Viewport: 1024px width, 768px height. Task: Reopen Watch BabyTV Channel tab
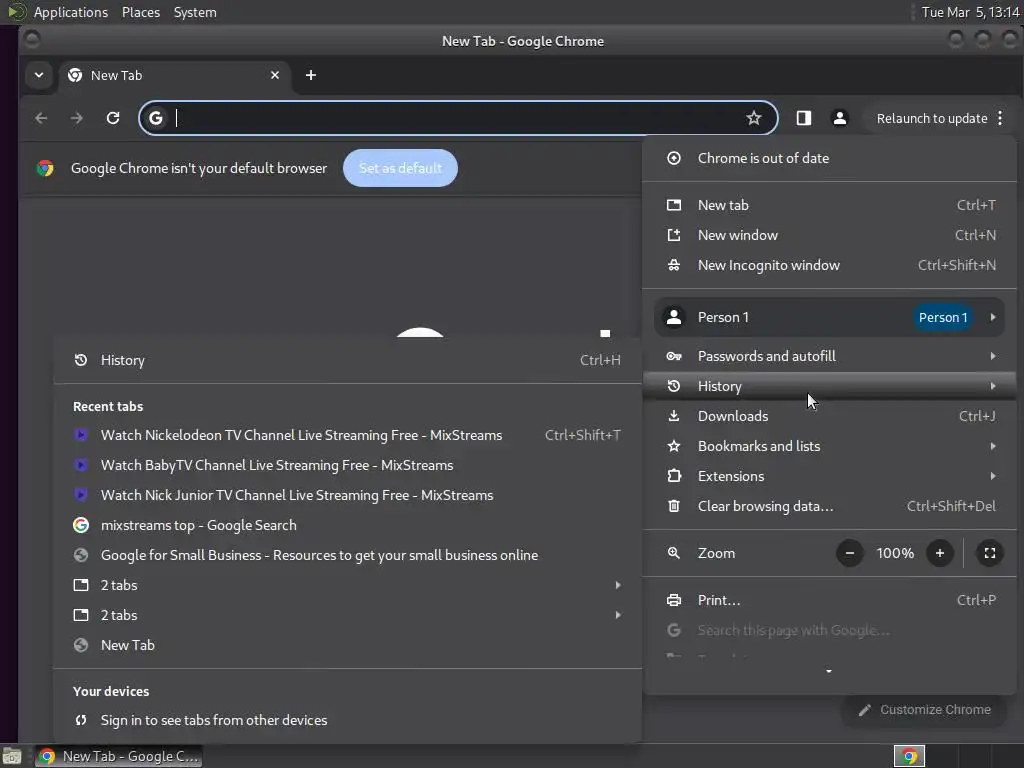click(x=347, y=465)
